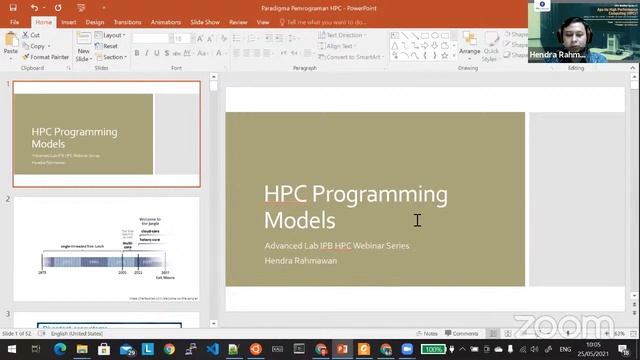
Task: Pick the right arrow shape in gallery
Action: 425,46
